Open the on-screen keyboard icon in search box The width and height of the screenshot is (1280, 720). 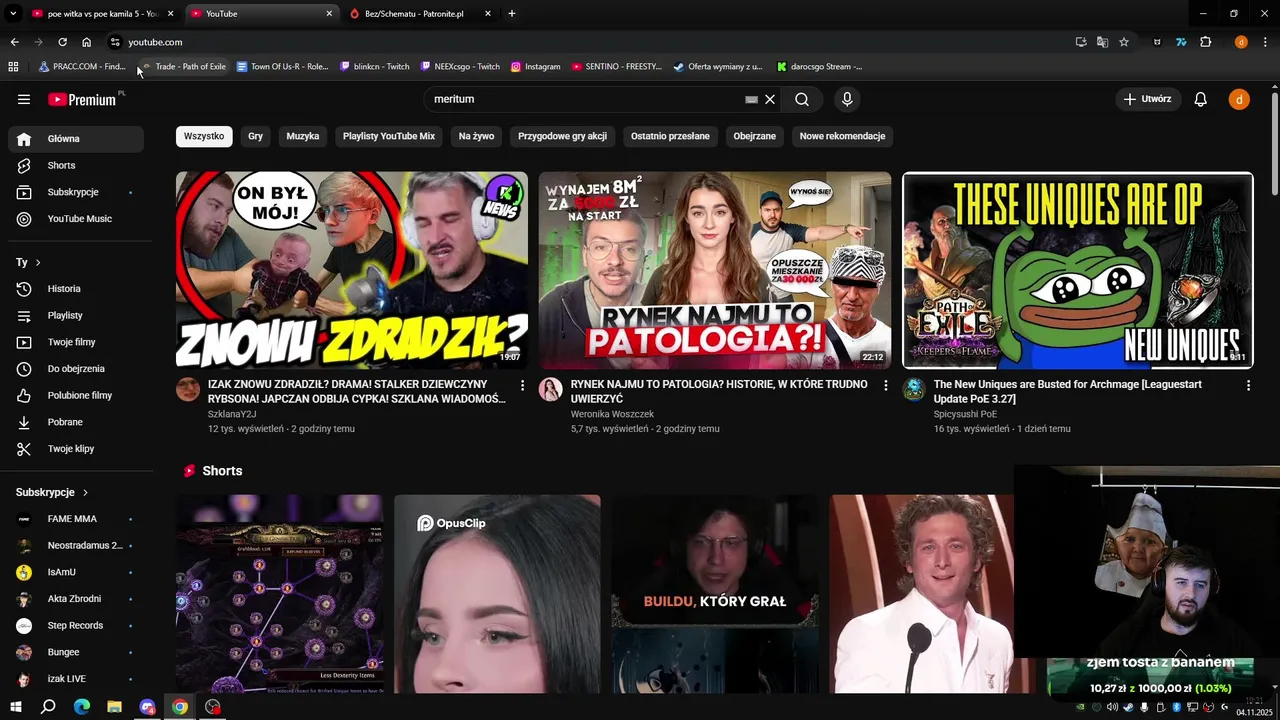(x=752, y=99)
